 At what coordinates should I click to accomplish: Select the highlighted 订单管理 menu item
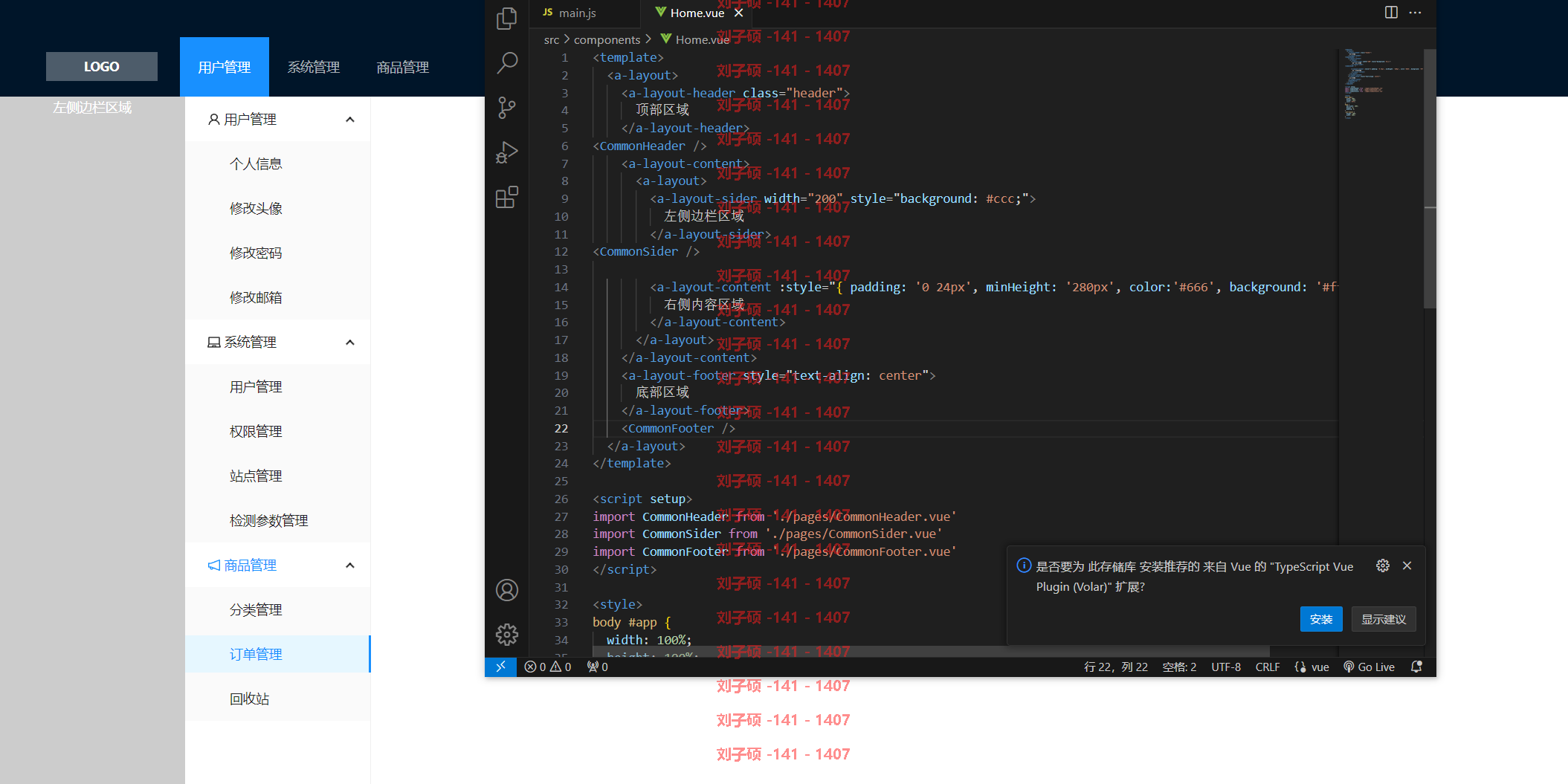(278, 654)
